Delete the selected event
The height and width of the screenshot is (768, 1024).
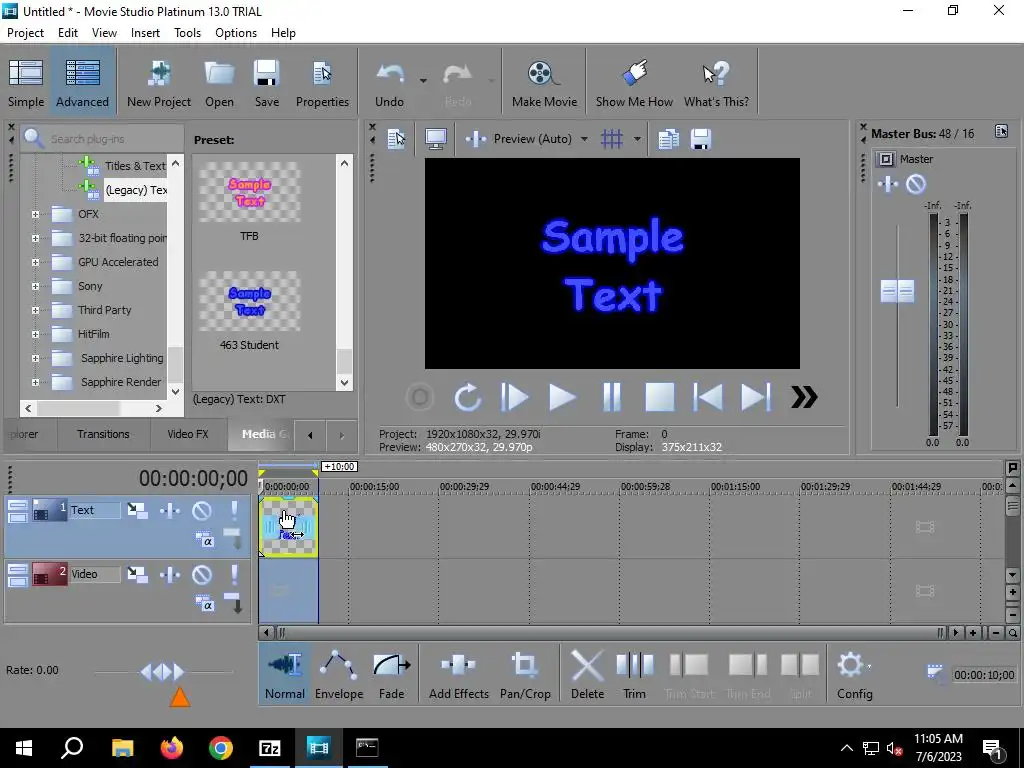(587, 675)
